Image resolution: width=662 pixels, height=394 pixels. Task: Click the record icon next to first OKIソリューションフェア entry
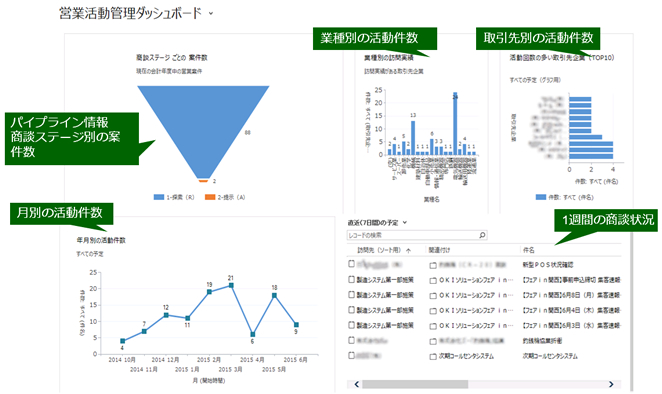tap(433, 281)
